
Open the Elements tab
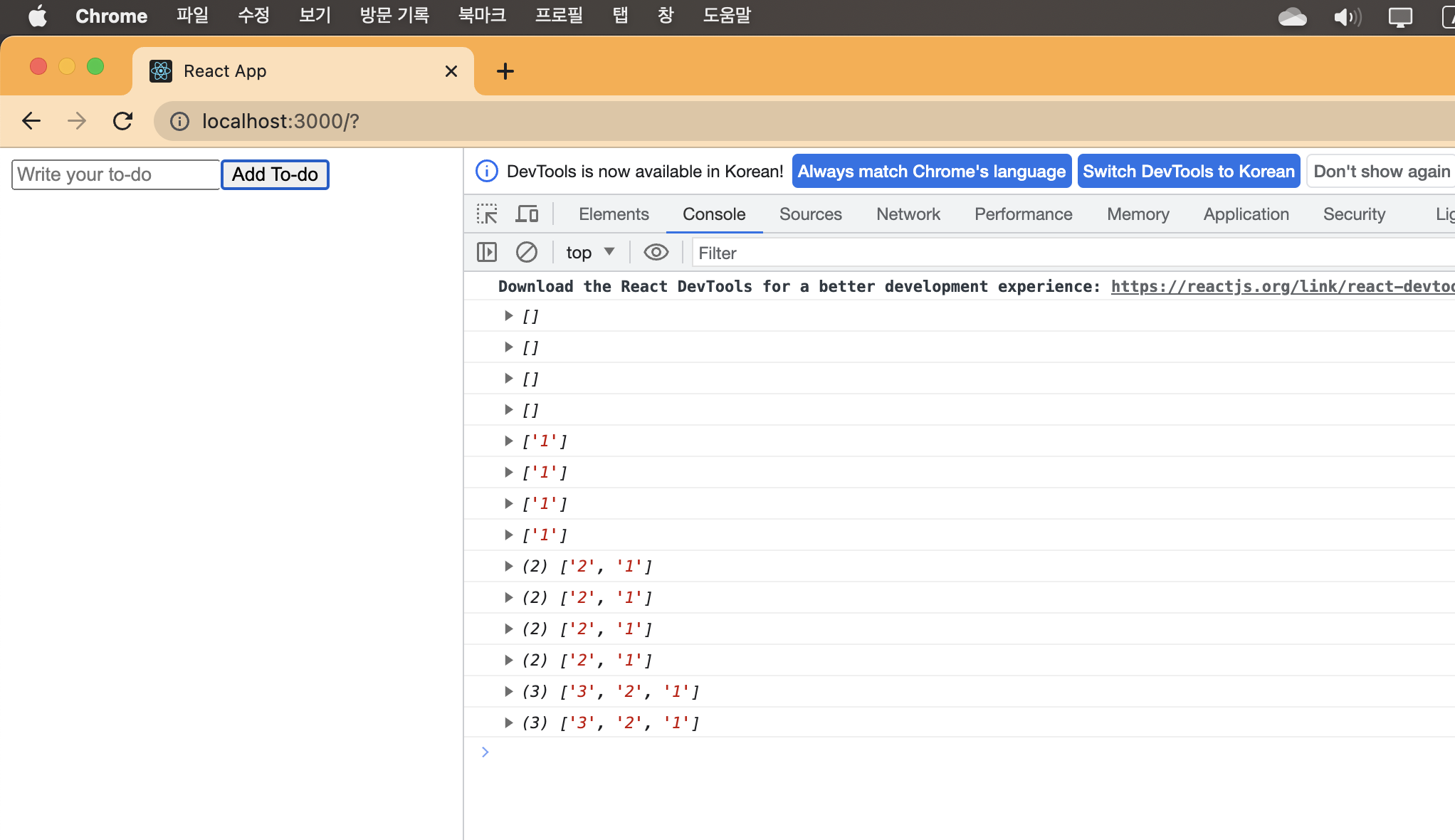pos(613,214)
